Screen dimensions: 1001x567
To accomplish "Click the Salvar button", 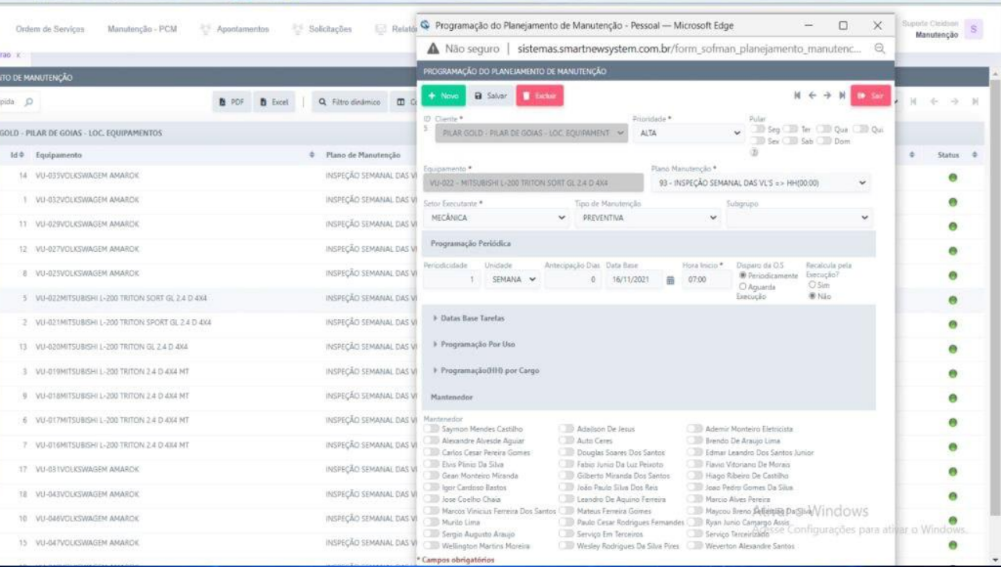I will click(x=490, y=96).
